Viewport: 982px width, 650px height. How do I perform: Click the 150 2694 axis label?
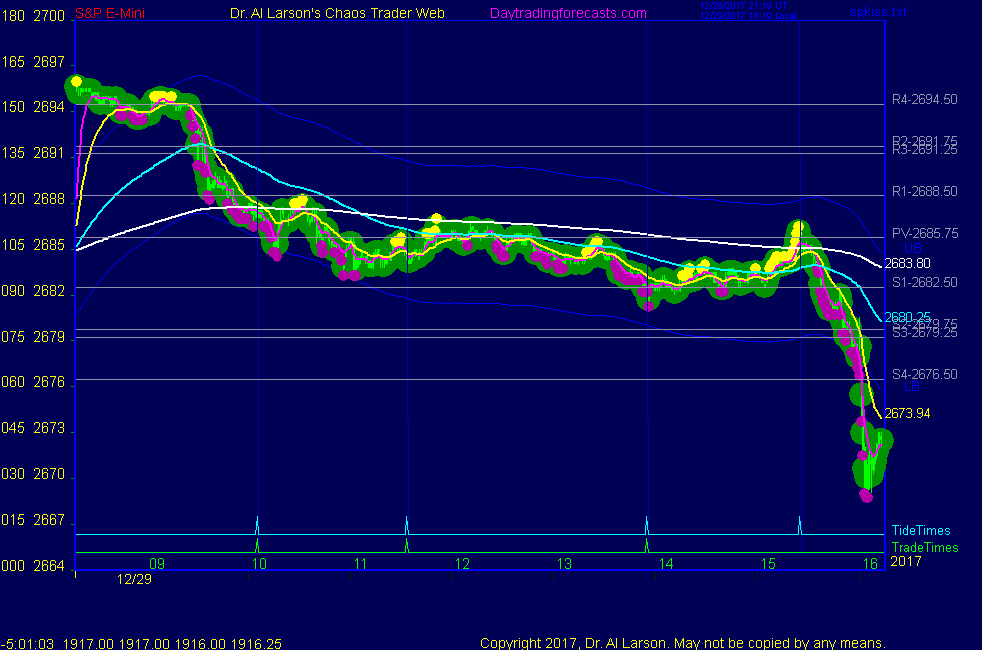coord(33,107)
